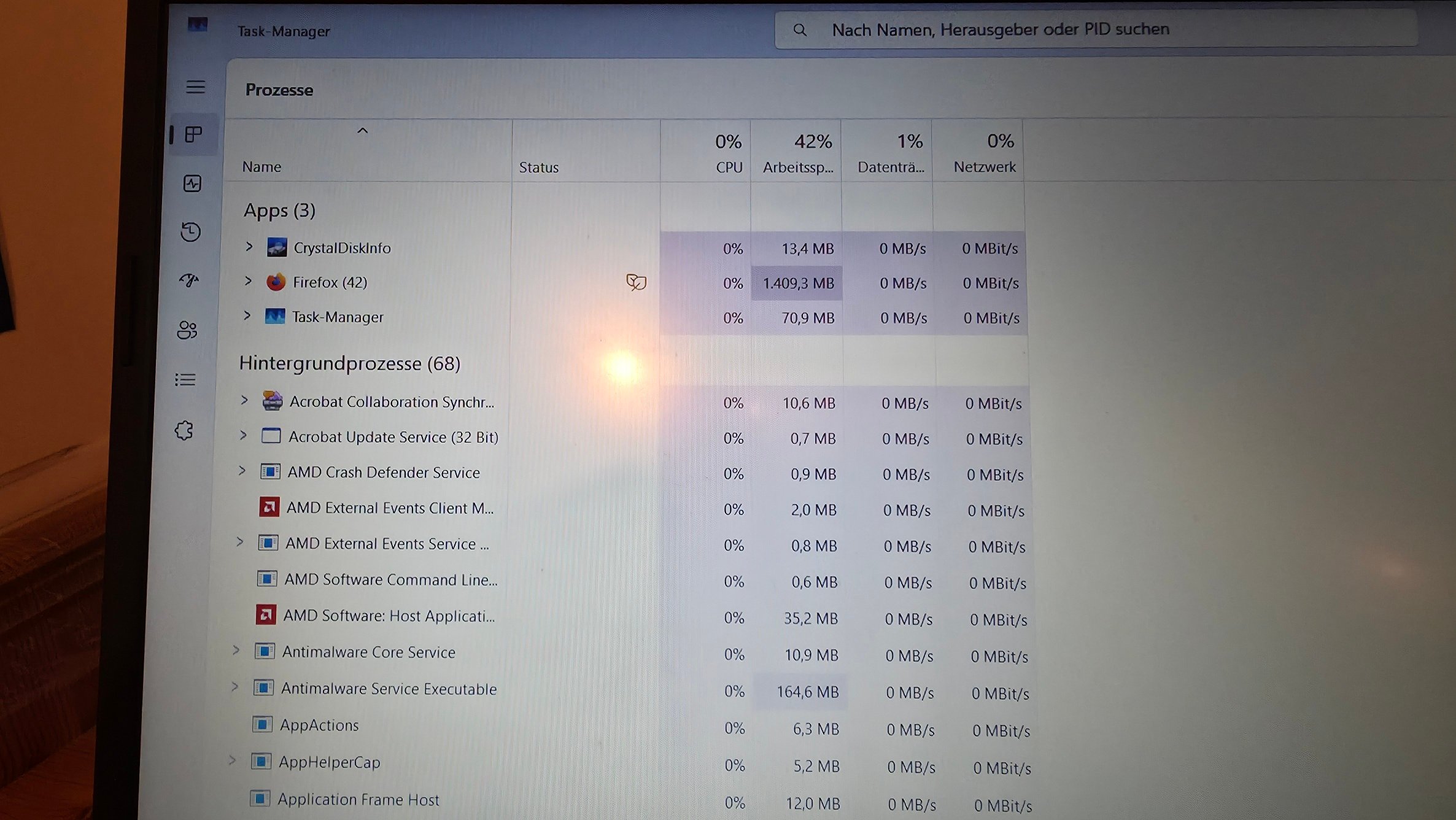Open the Performance (Leistung) sidebar tab
Image resolution: width=1456 pixels, height=820 pixels.
[x=192, y=184]
